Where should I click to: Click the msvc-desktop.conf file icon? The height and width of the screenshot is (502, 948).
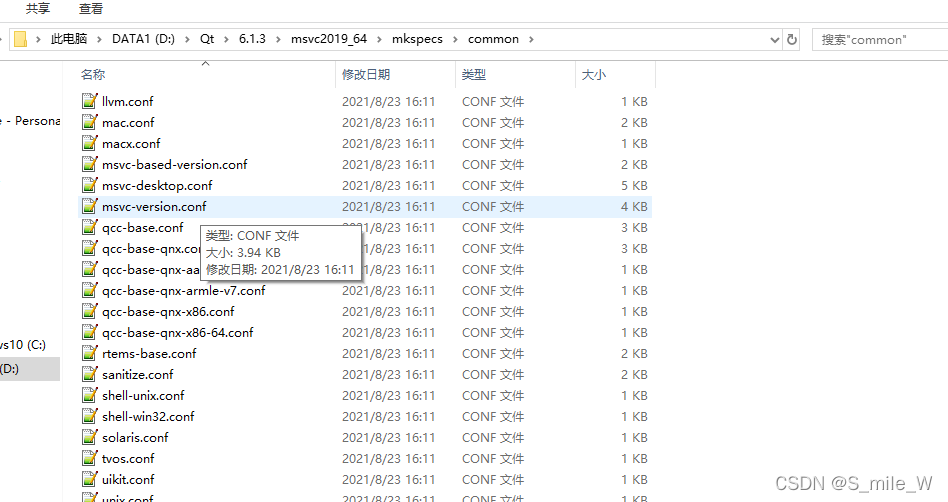(89, 185)
